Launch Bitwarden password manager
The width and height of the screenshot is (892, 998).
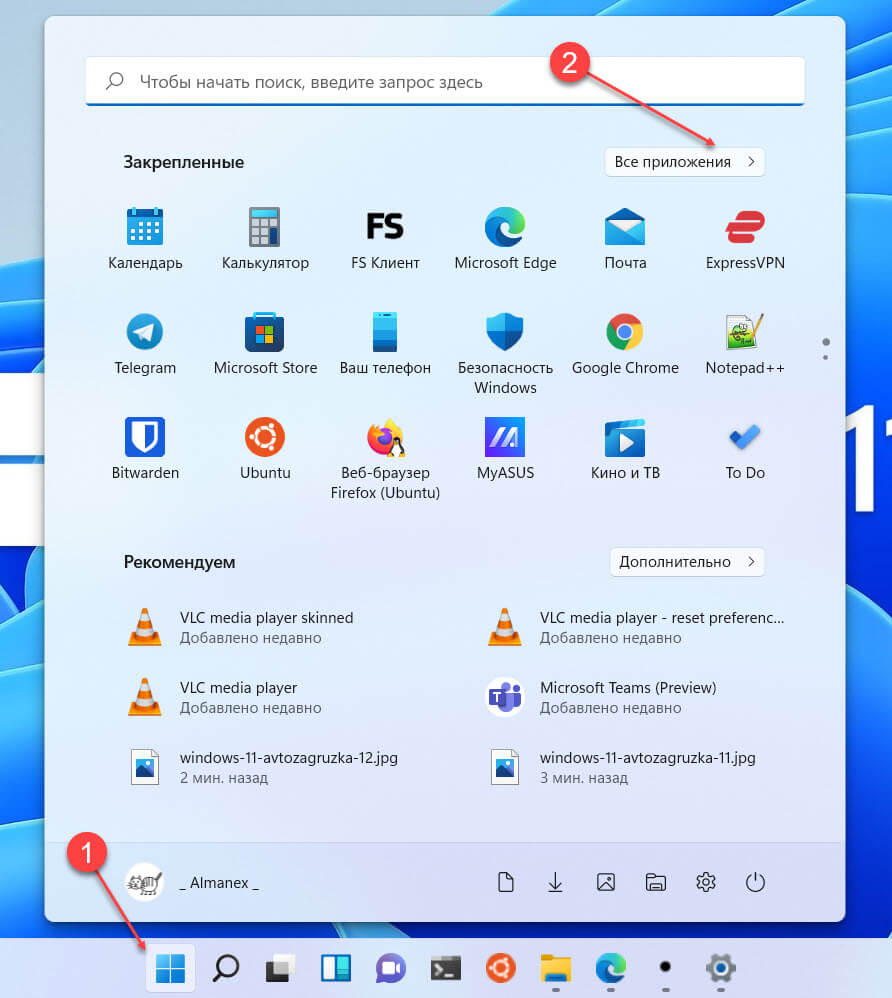[145, 449]
